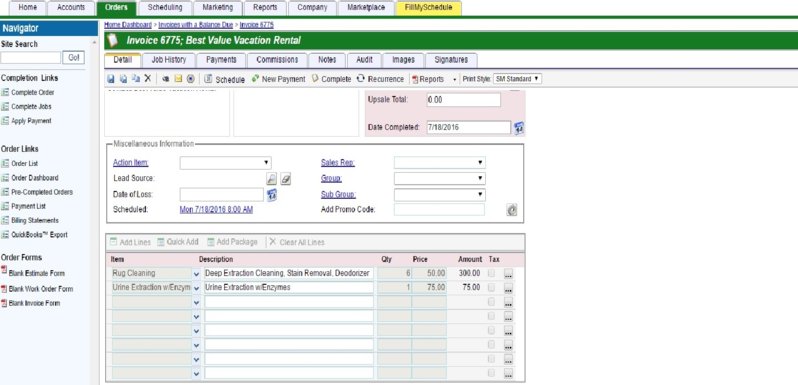
Task: Open the Action Item dropdown
Action: pos(225,163)
